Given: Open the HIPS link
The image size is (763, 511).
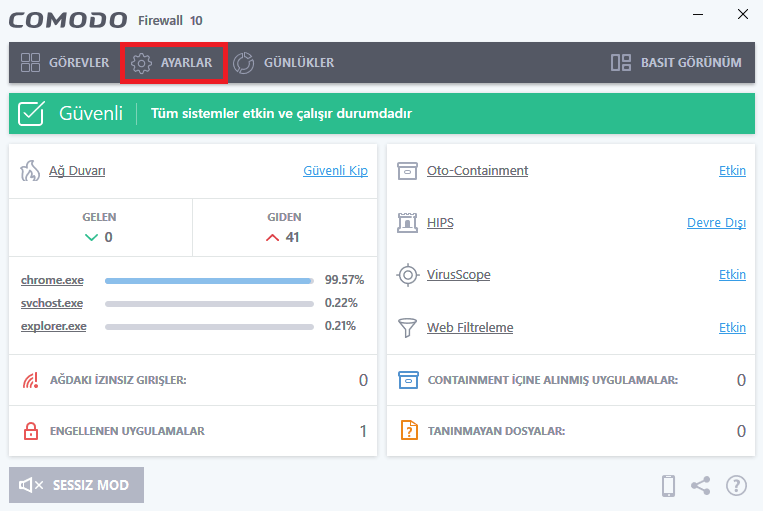Looking at the screenshot, I should 440,223.
